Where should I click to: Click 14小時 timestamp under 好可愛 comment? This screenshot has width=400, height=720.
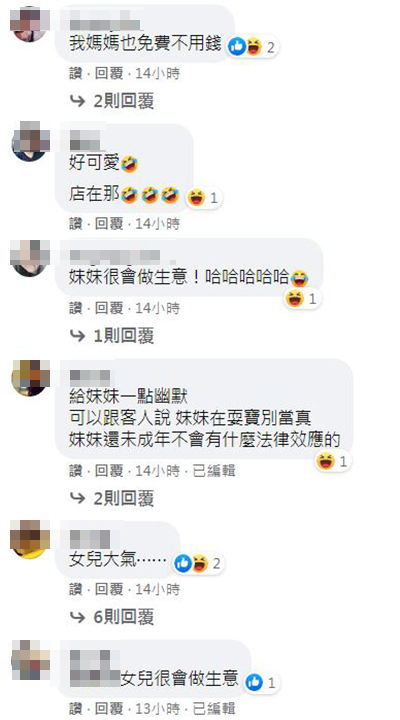click(x=158, y=224)
